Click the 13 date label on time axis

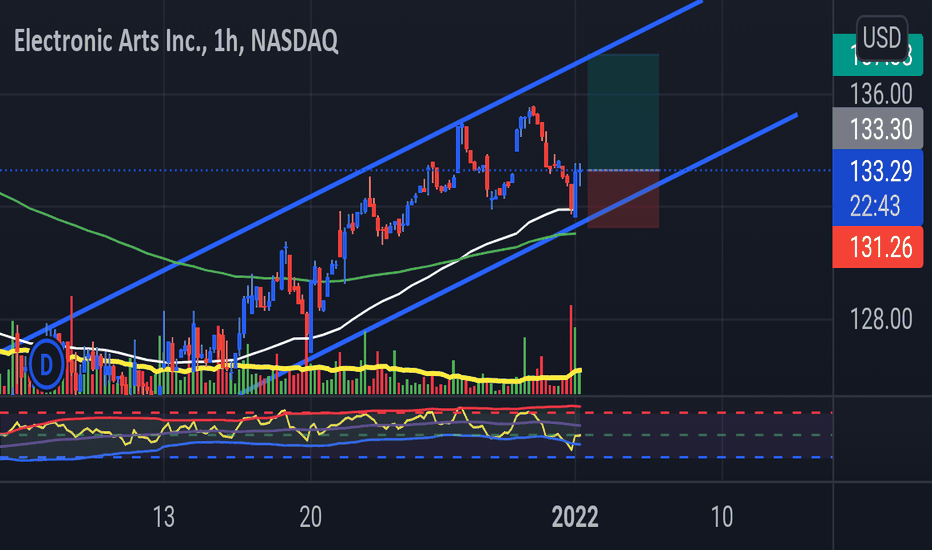click(163, 517)
